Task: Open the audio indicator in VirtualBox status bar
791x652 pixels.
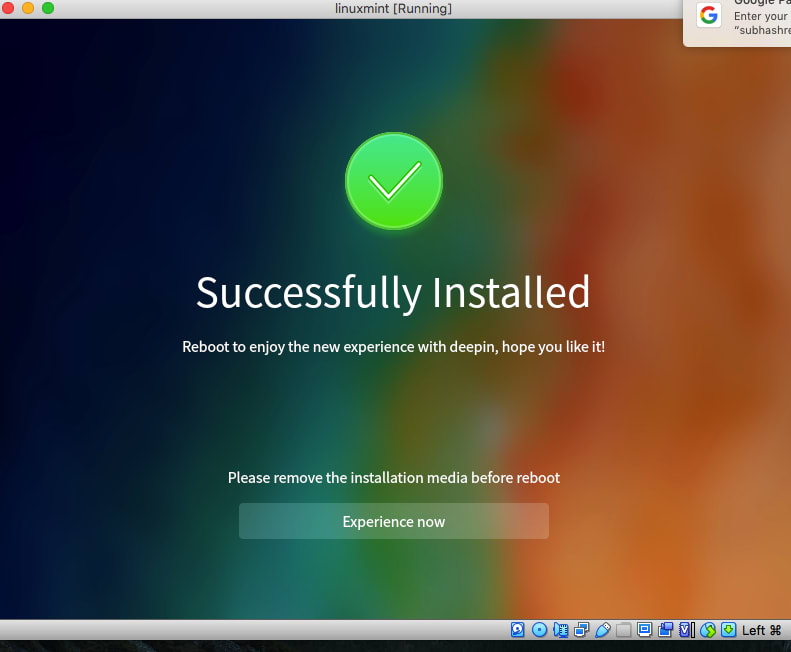Action: pyautogui.click(x=560, y=630)
